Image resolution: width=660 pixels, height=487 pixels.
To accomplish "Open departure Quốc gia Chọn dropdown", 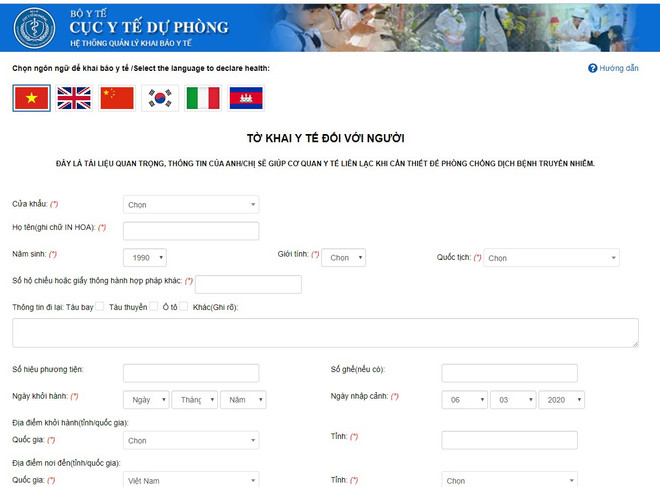I will [191, 440].
